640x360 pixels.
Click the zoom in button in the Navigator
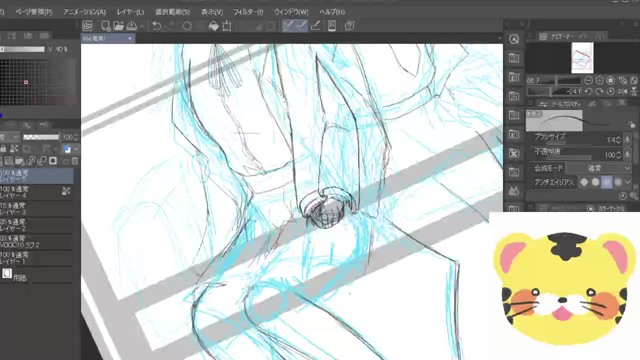tap(599, 80)
